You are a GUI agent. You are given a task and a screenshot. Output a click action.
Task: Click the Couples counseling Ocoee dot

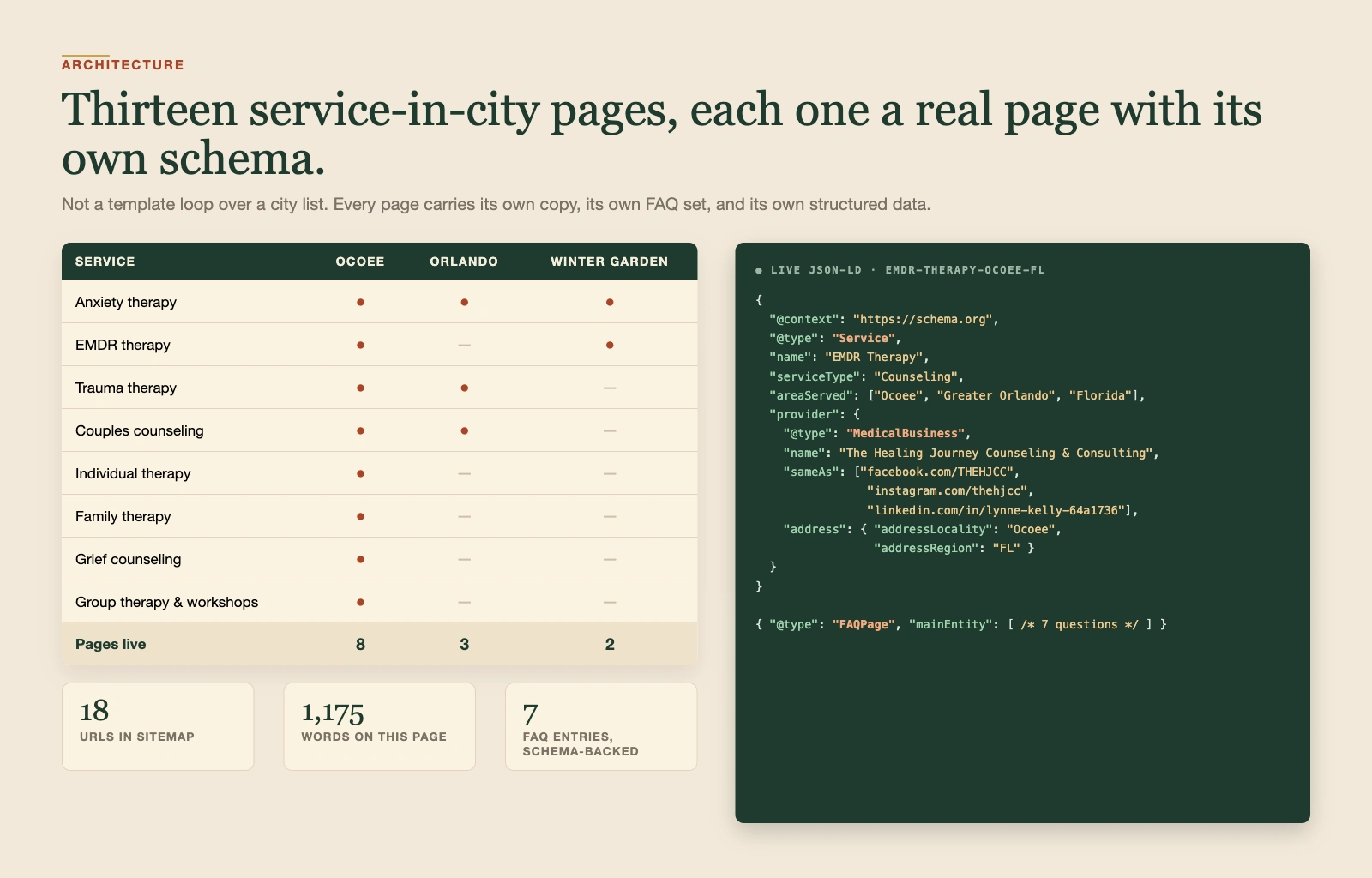coord(360,430)
